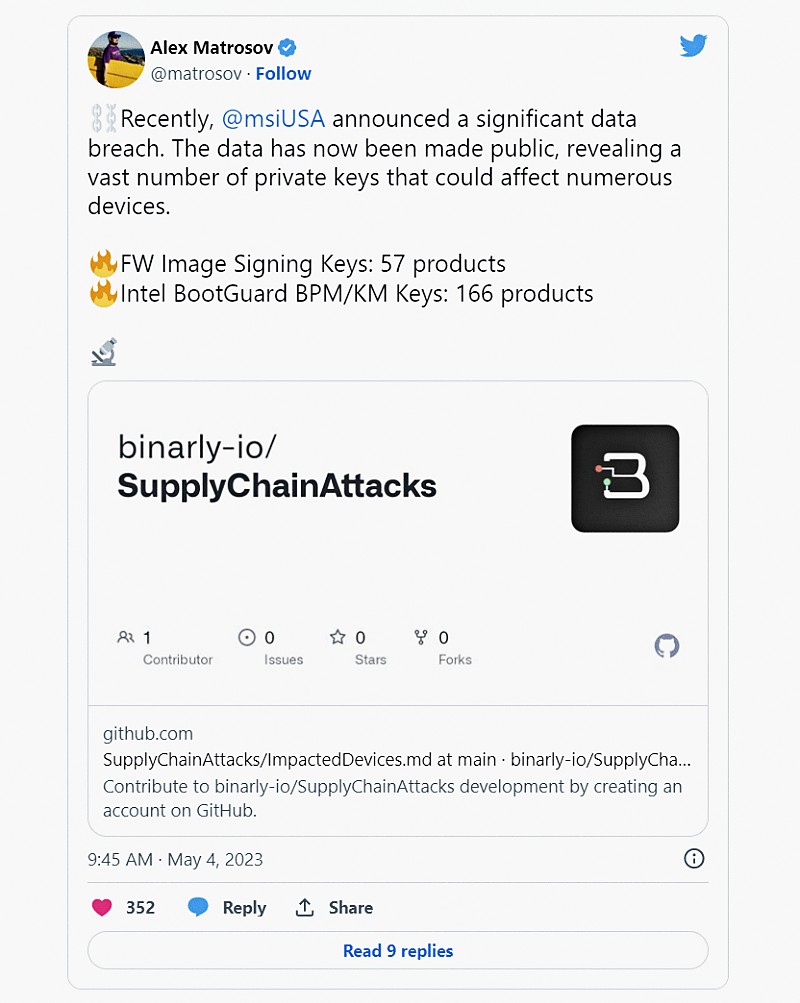Like the tweet with heart icon
Viewport: 800px width, 1003px height.
point(102,907)
